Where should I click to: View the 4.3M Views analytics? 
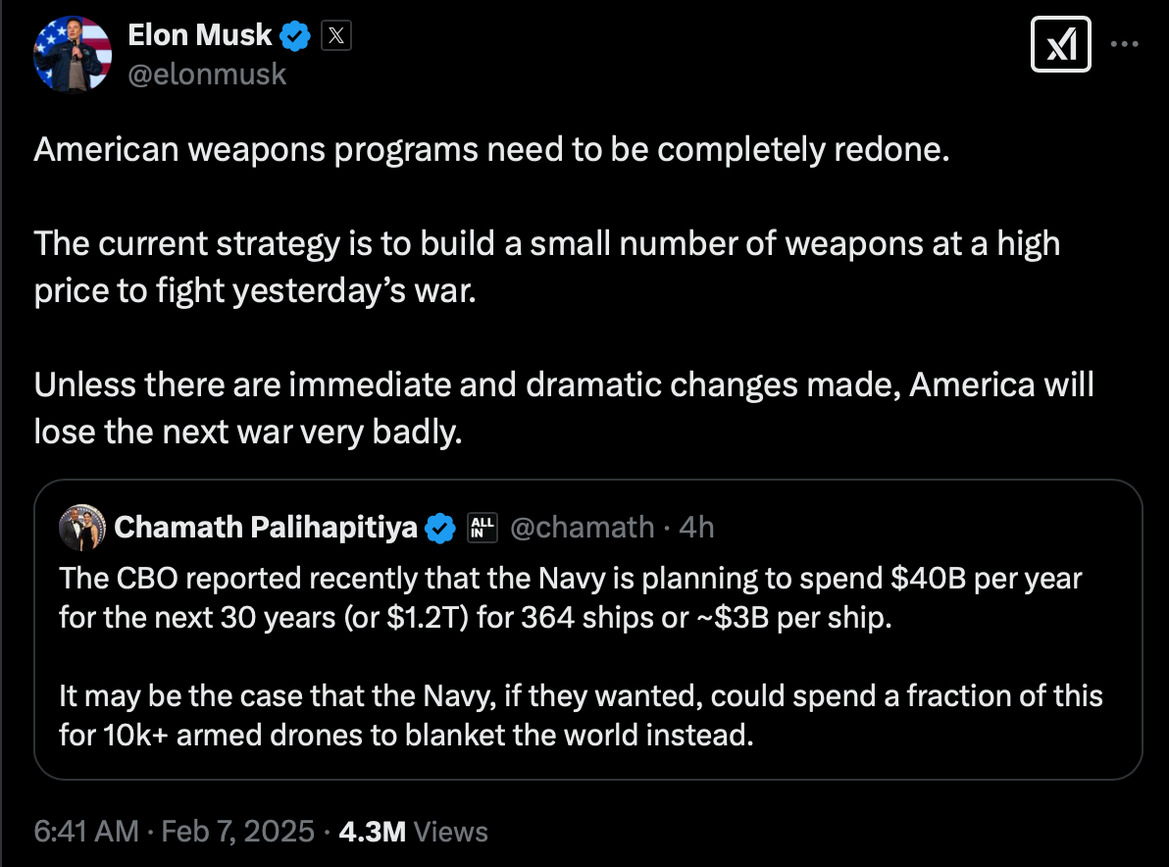pyautogui.click(x=413, y=832)
